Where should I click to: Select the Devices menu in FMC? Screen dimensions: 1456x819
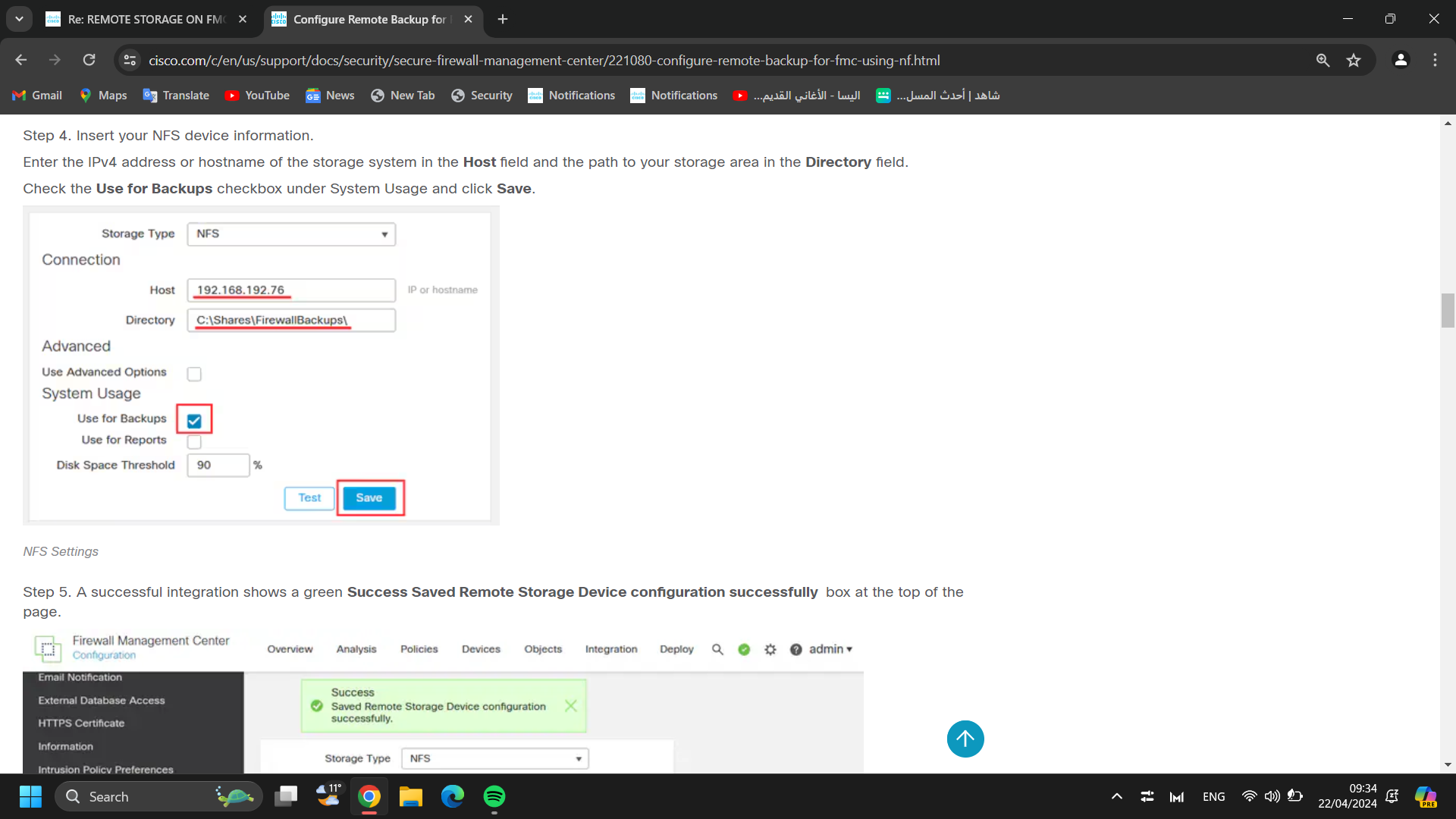[x=481, y=649]
